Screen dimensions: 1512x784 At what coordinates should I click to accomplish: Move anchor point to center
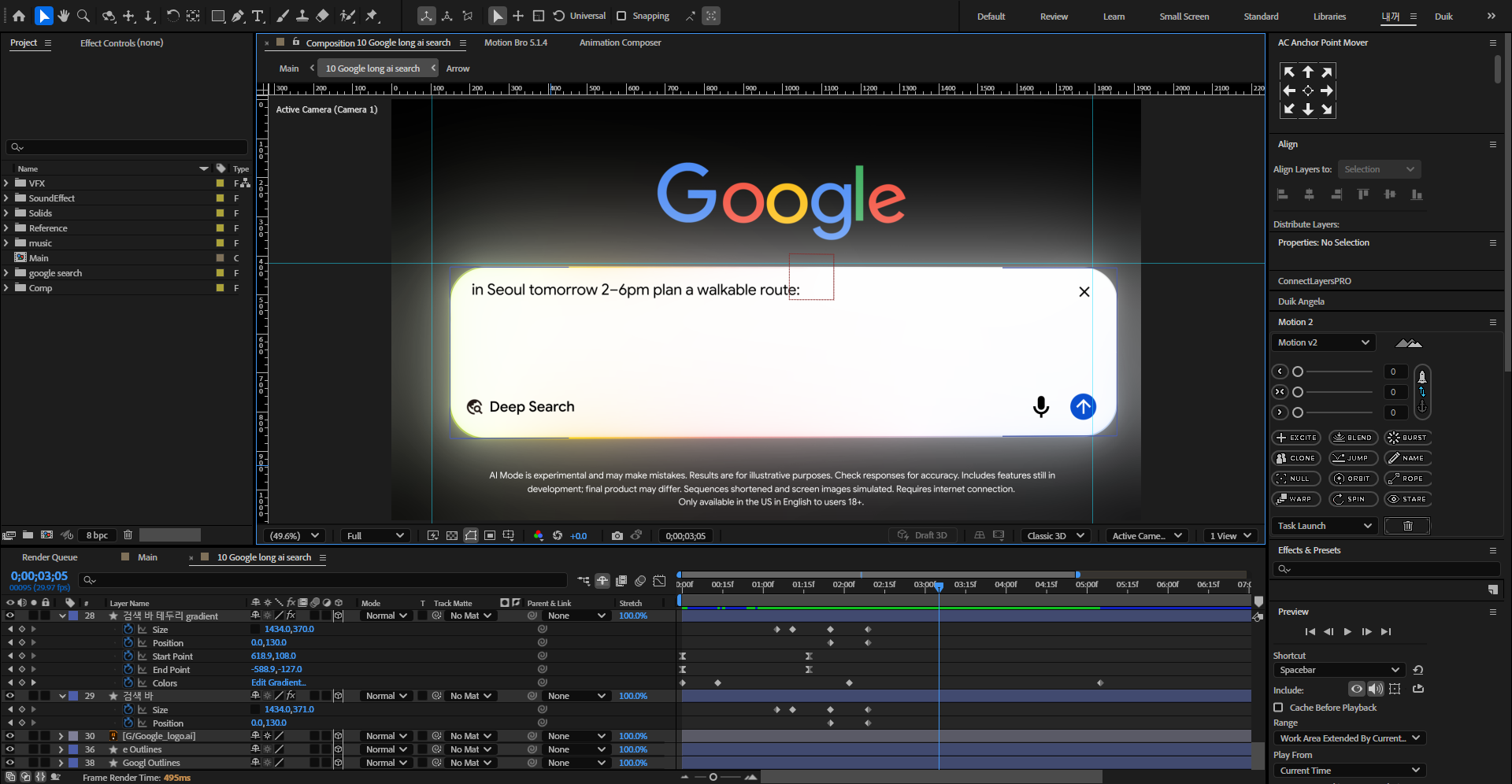[1308, 91]
